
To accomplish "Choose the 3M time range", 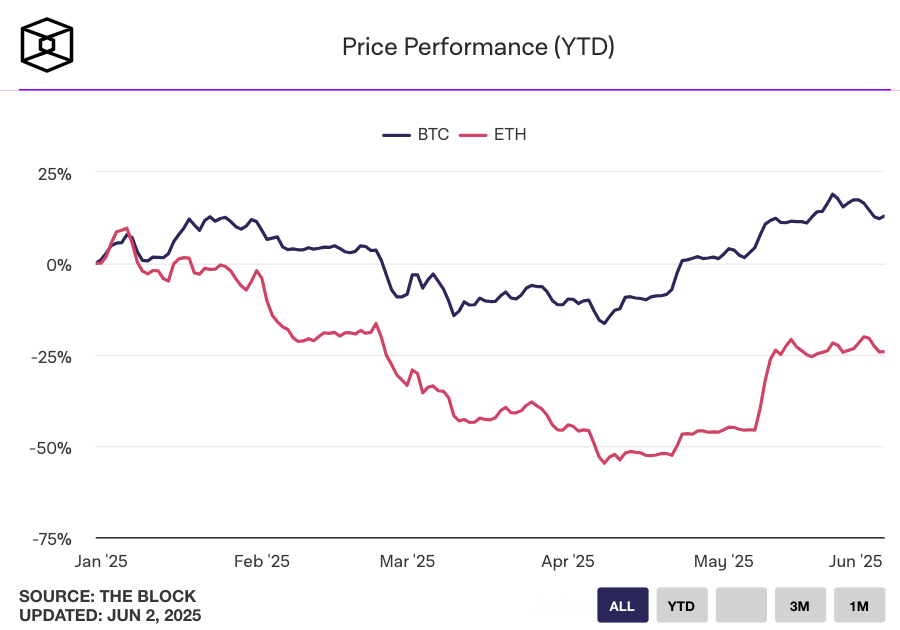I will [800, 606].
